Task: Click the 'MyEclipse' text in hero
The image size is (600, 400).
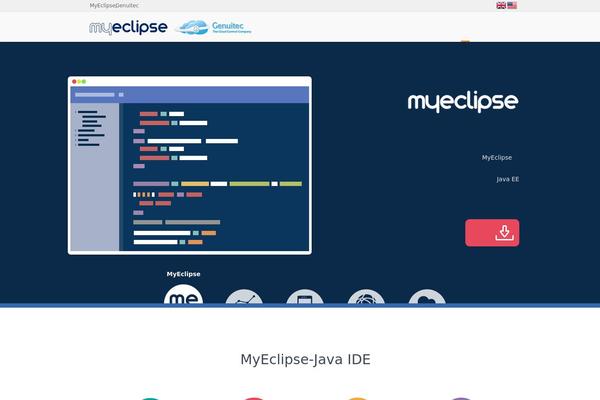Action: tap(497, 157)
